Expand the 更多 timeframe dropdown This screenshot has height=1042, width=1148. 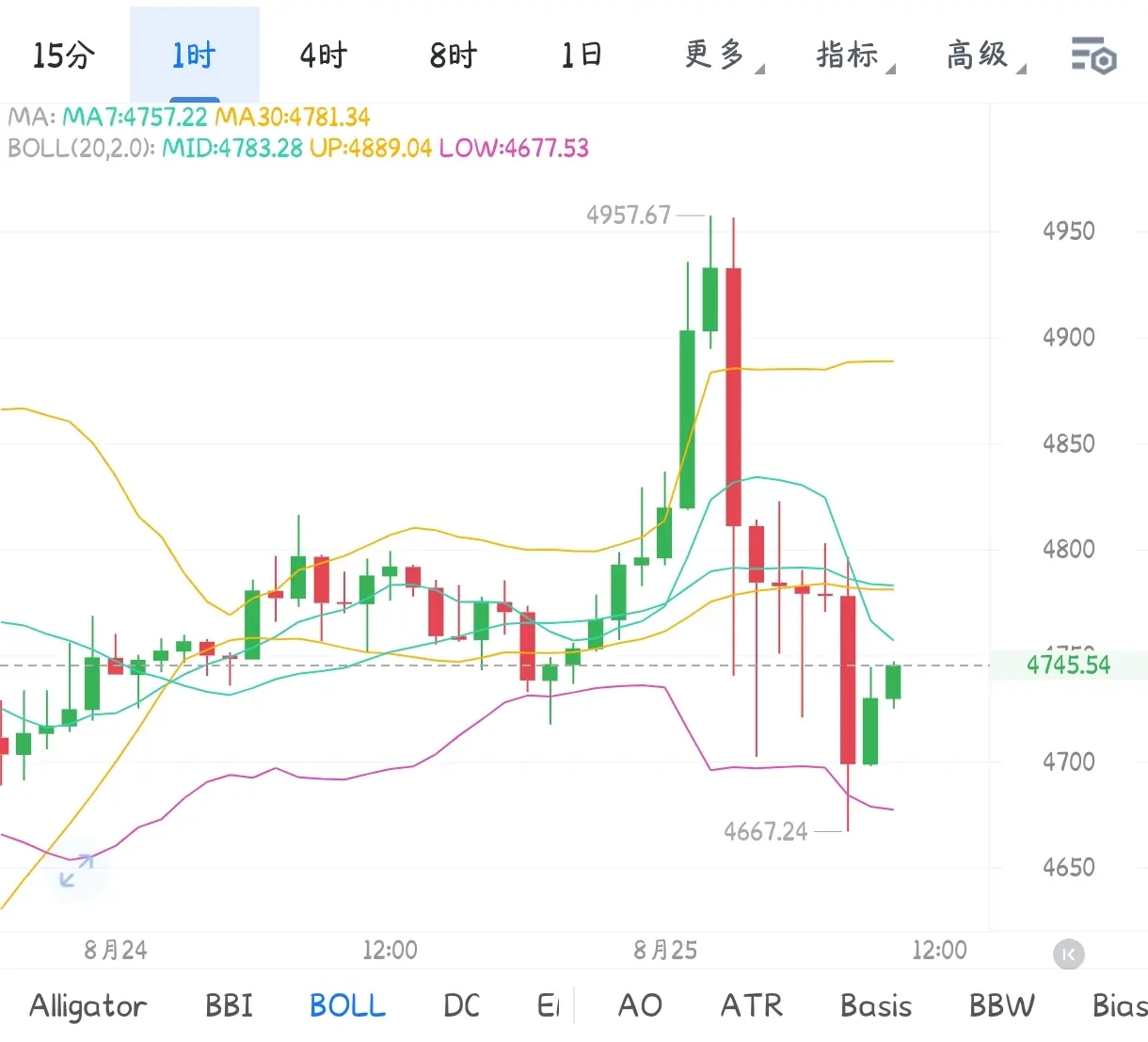coord(723,56)
